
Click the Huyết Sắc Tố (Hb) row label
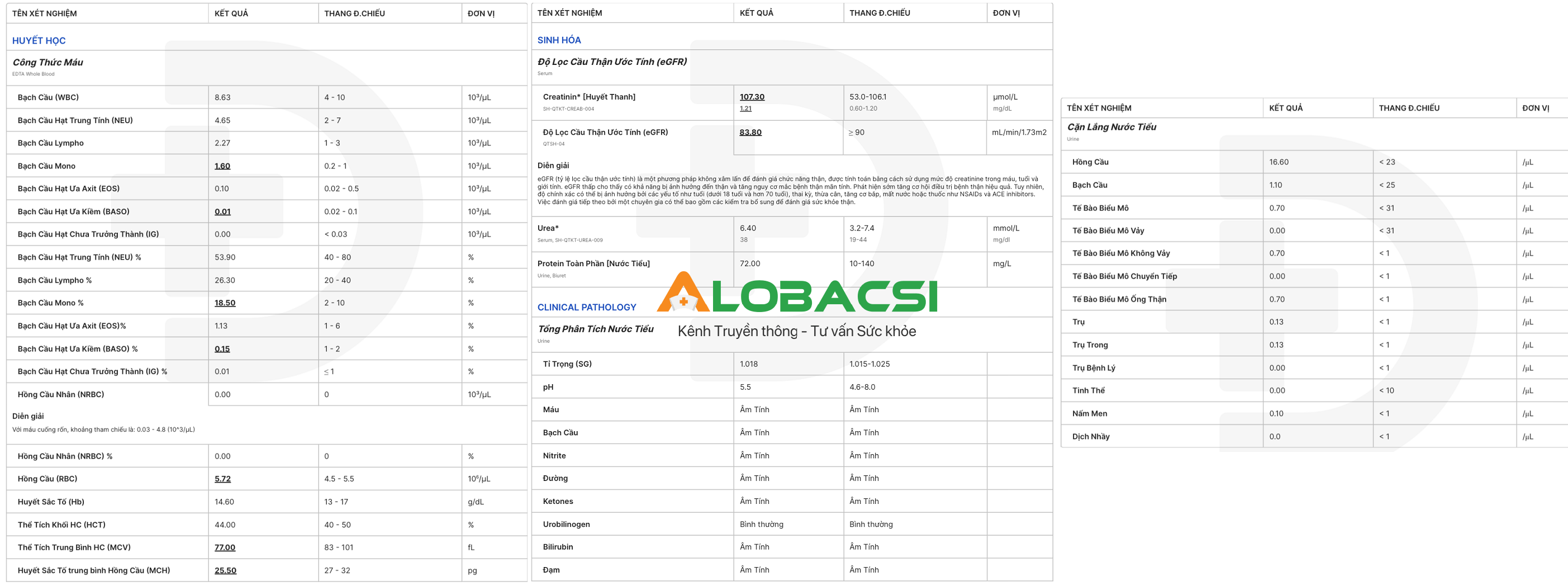(x=51, y=502)
